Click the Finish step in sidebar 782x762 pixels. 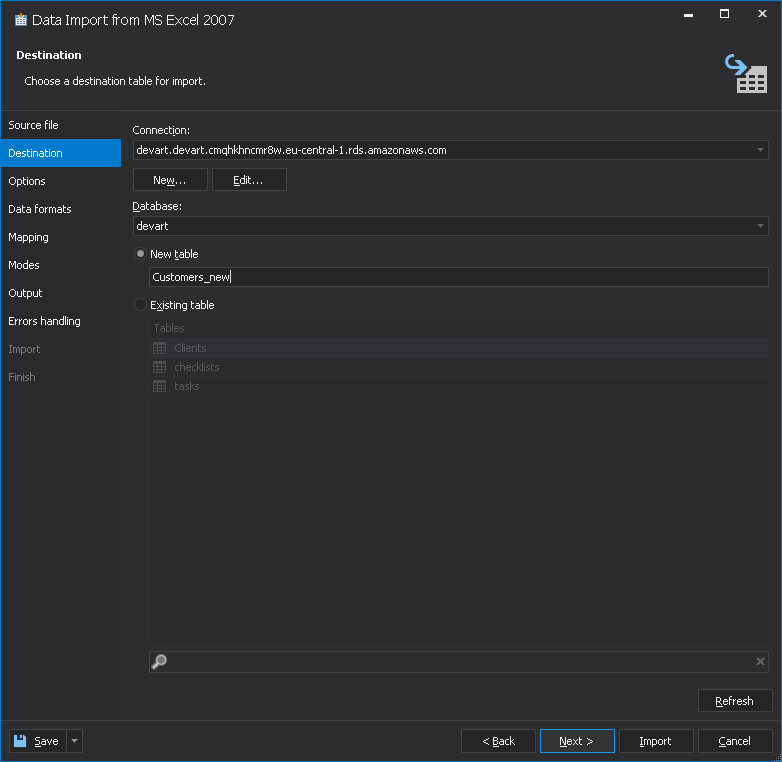(x=60, y=377)
